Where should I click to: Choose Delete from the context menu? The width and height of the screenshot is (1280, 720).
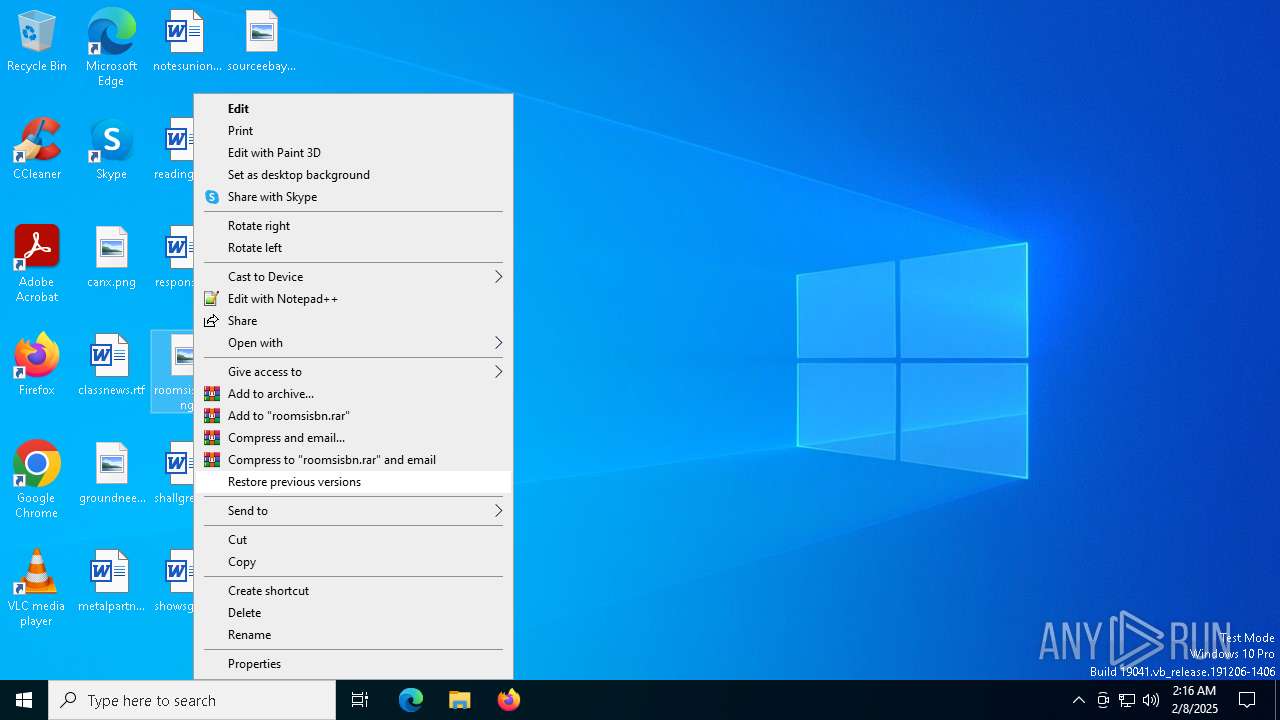click(353, 613)
